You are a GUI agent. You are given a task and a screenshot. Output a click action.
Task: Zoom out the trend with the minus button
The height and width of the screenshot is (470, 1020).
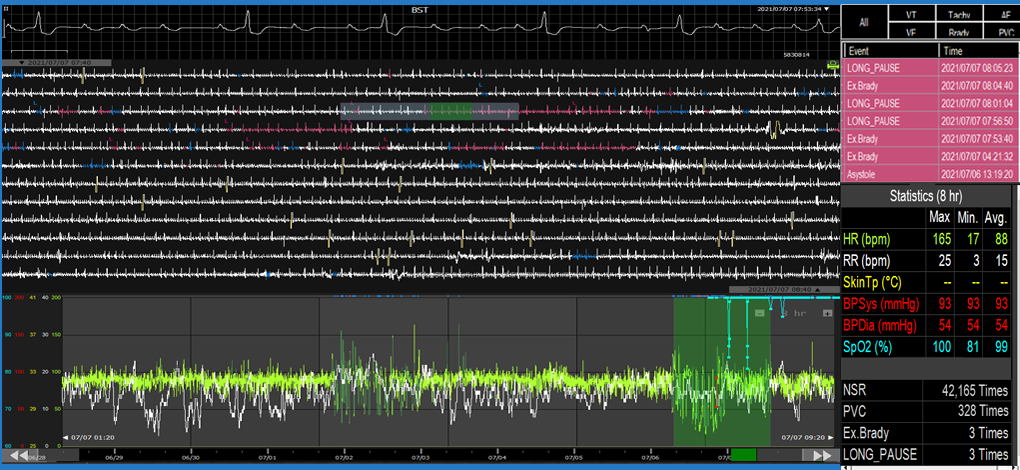(759, 313)
